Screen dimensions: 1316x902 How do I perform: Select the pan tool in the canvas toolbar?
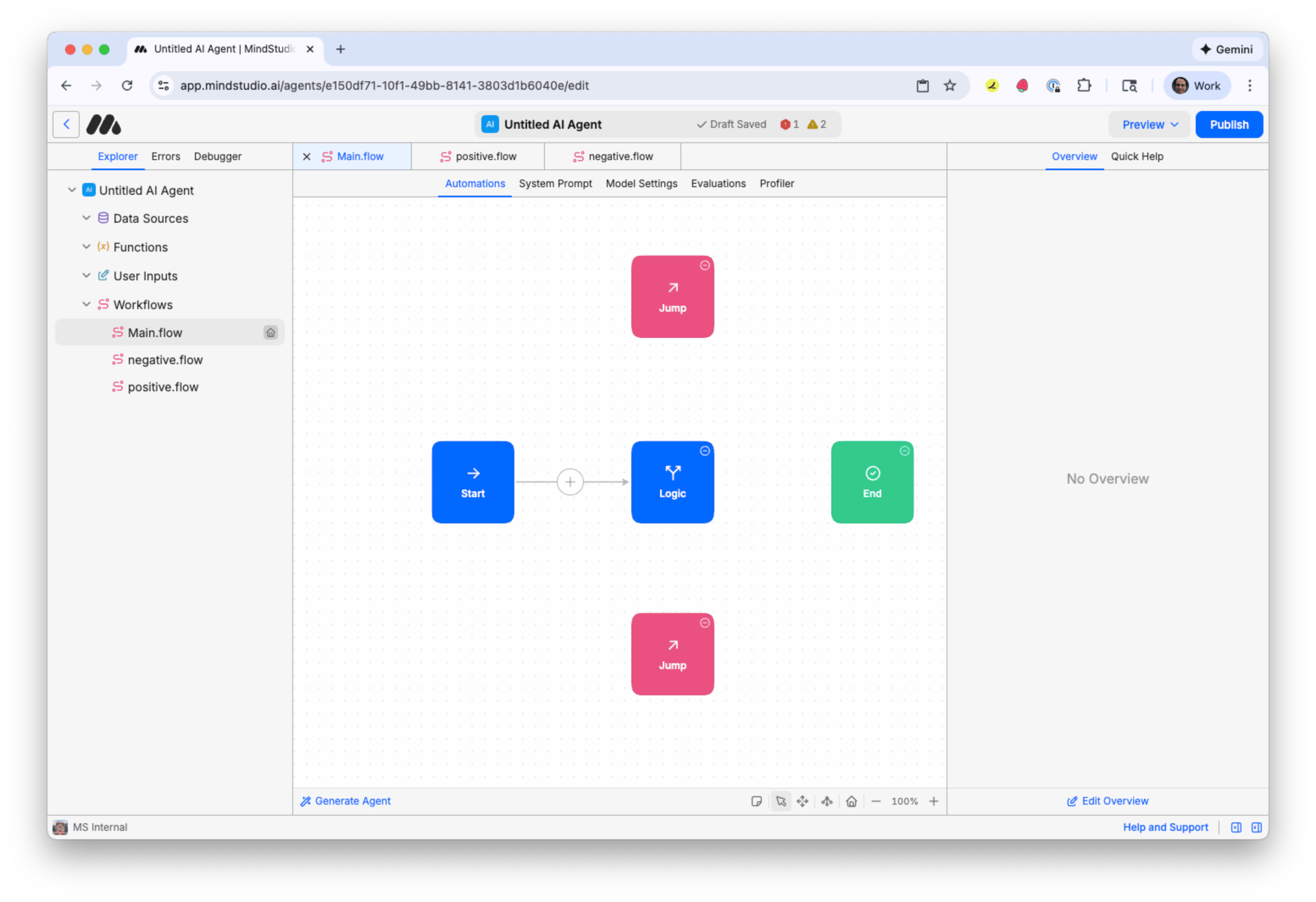click(802, 801)
